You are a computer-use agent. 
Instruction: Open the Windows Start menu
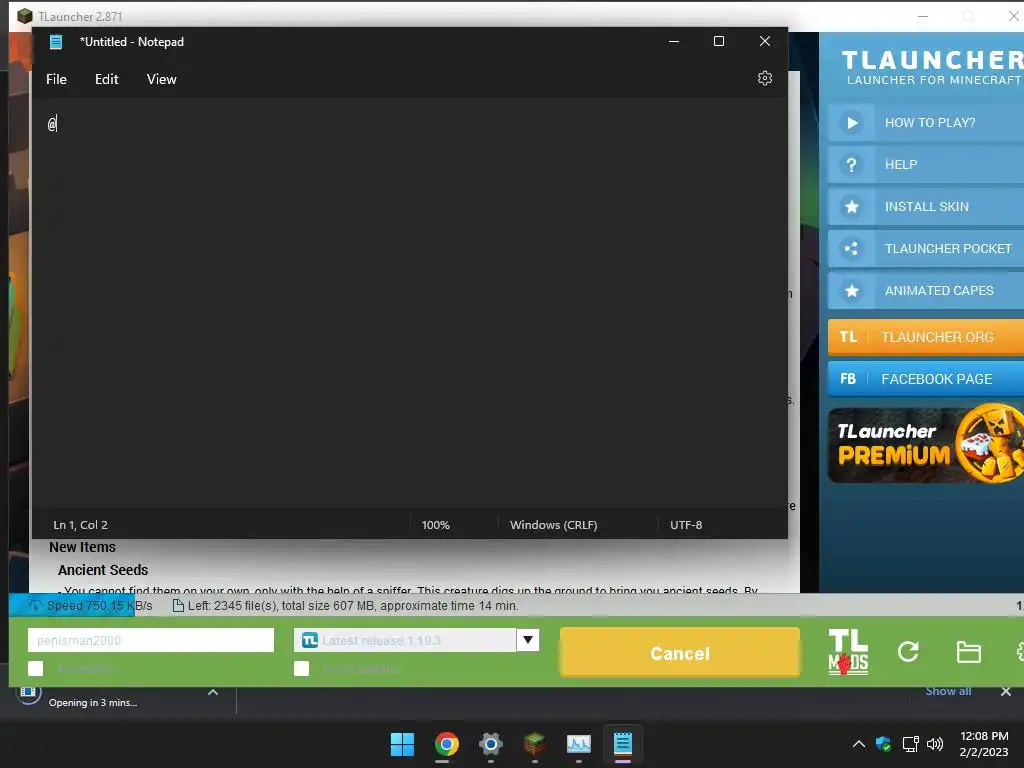[402, 744]
